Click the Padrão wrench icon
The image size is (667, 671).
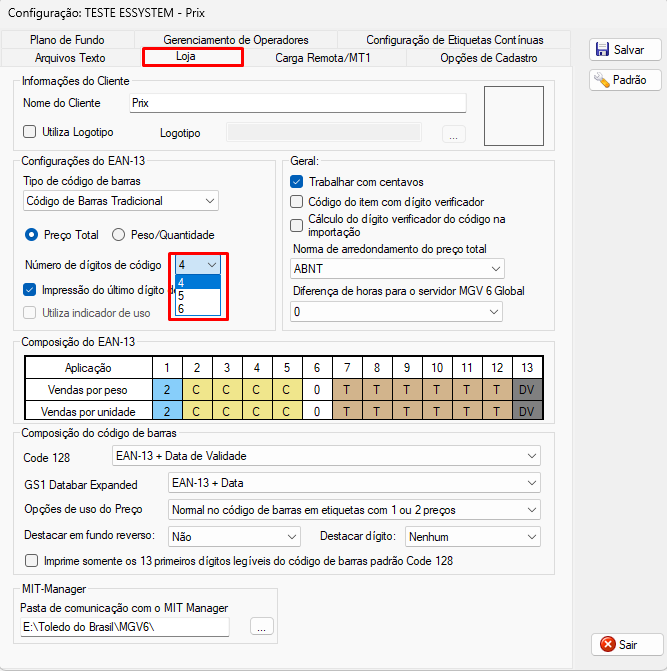pos(602,80)
